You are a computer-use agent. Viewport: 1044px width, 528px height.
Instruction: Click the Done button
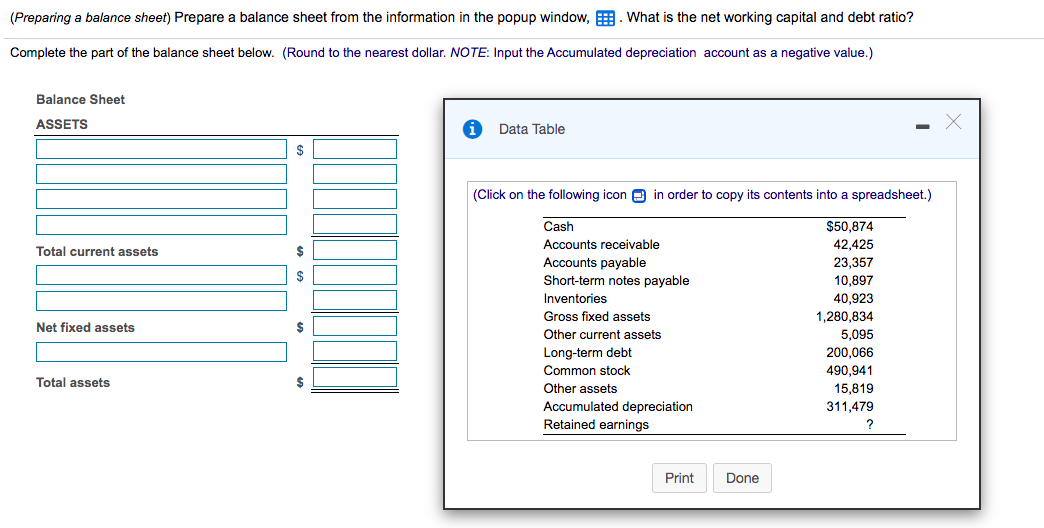click(x=742, y=478)
